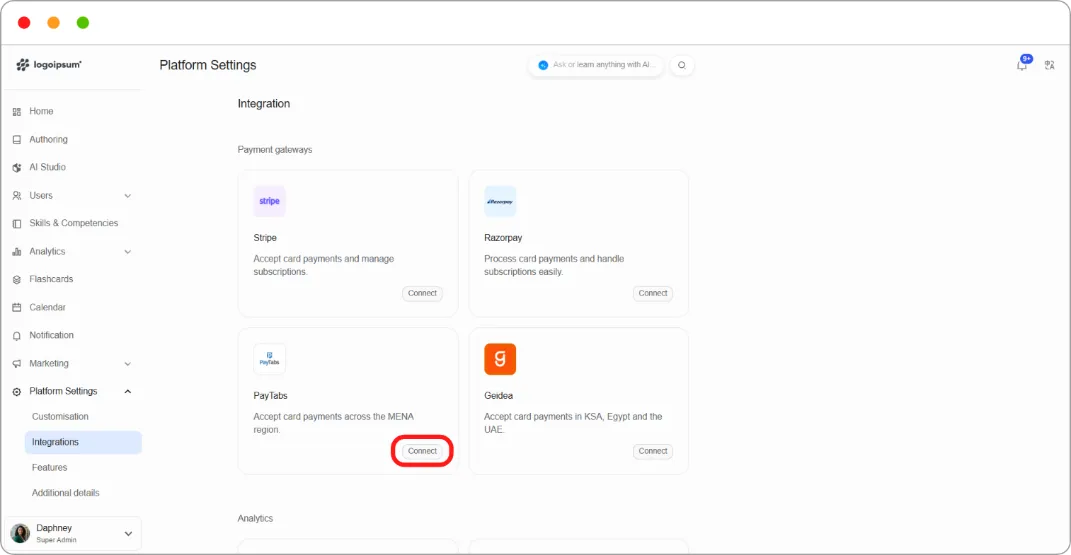The height and width of the screenshot is (555, 1071).
Task: Connect the Geidea payment gateway
Action: (x=653, y=451)
